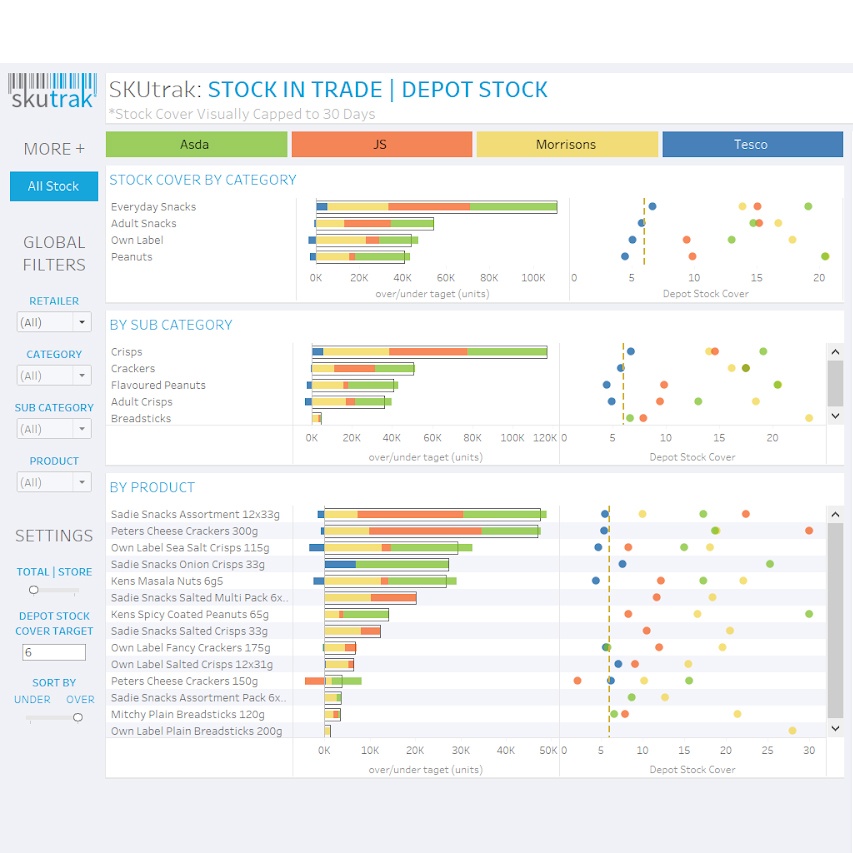Highlight the Morrisons retailer legend item
853x853 pixels.
[x=566, y=145]
